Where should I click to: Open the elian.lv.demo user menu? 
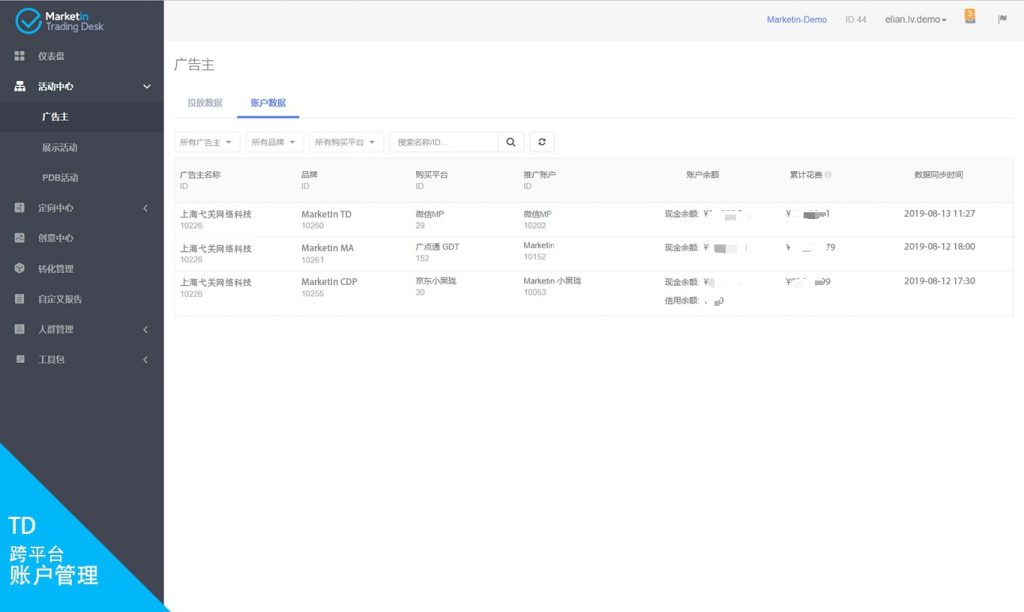click(x=915, y=19)
